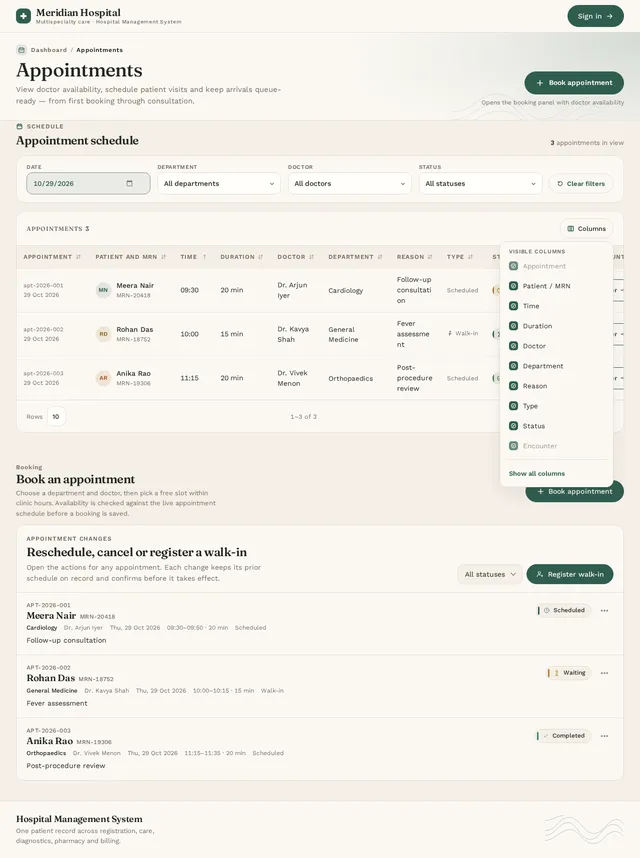The height and width of the screenshot is (858, 640).
Task: Click the 11:15 time cell
Action: [x=189, y=378]
